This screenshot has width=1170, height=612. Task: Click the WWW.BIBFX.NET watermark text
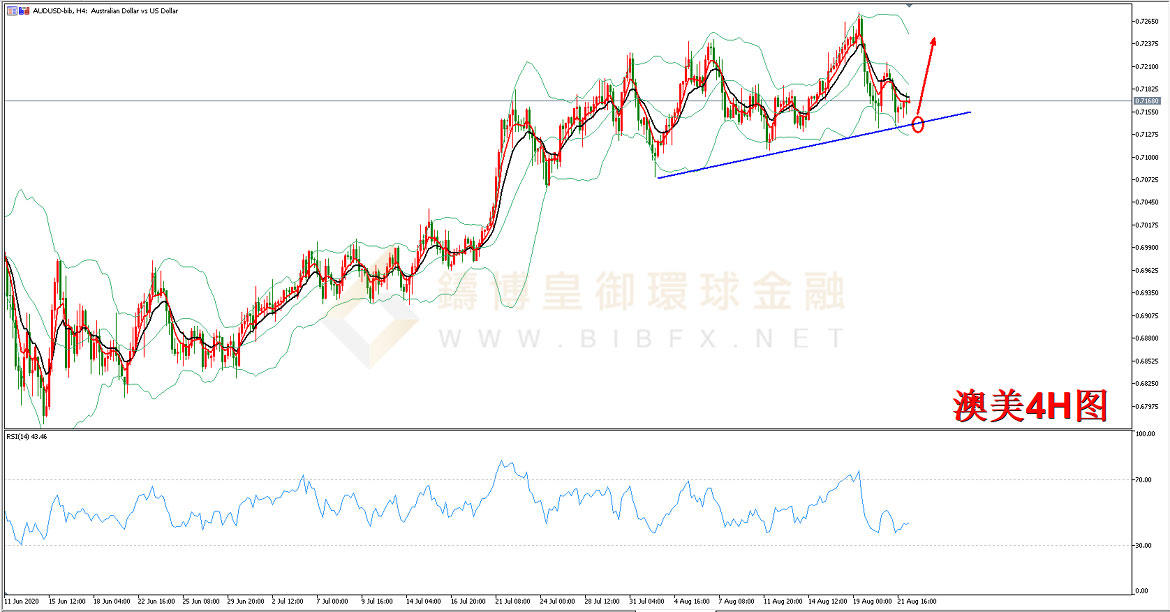coord(638,338)
